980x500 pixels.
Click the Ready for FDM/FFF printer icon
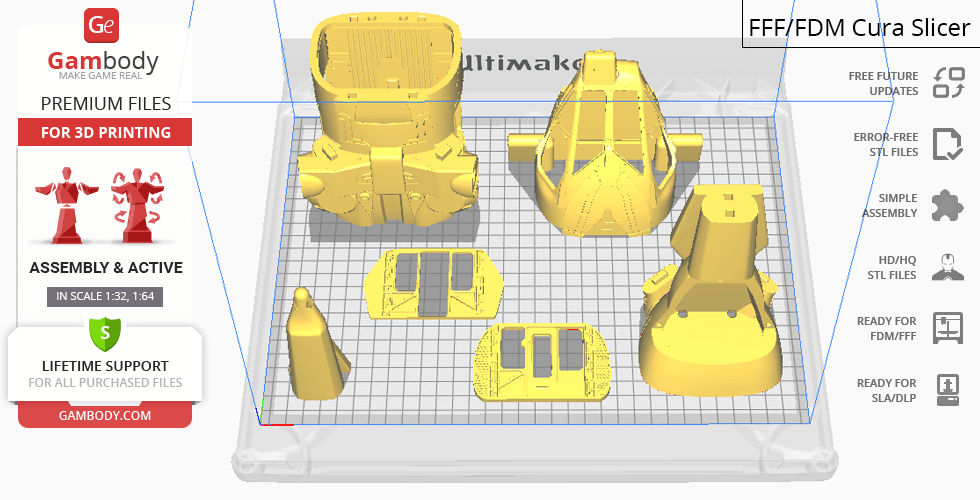point(947,328)
